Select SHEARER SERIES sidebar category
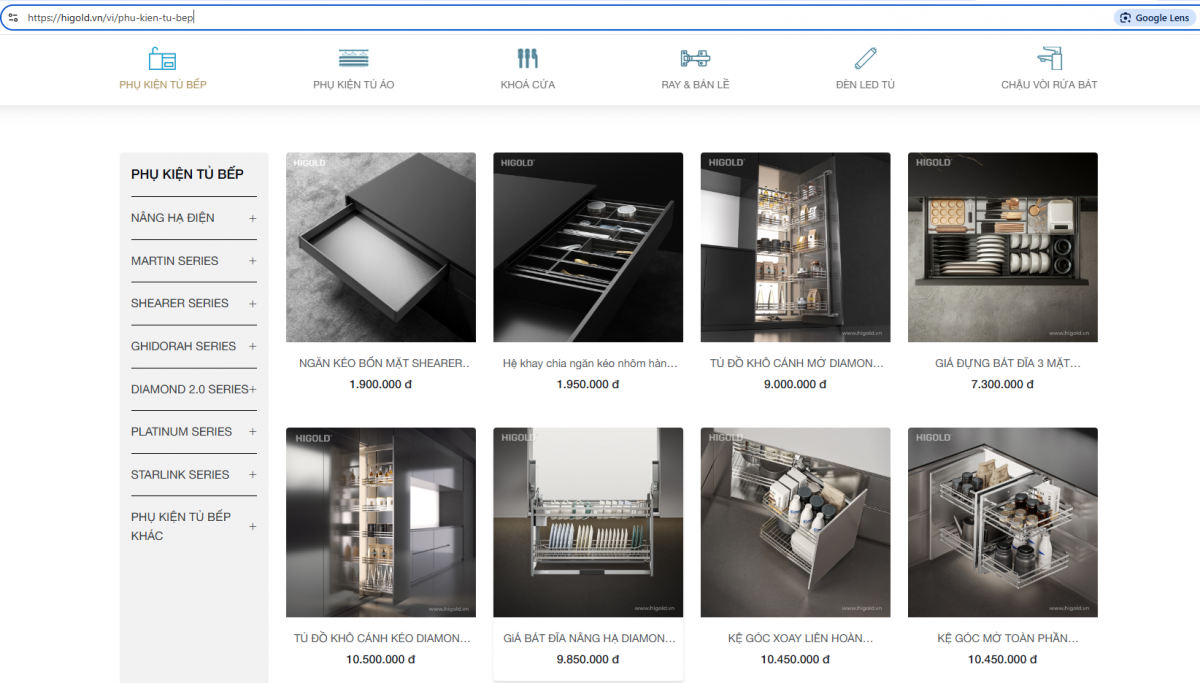 pos(180,303)
